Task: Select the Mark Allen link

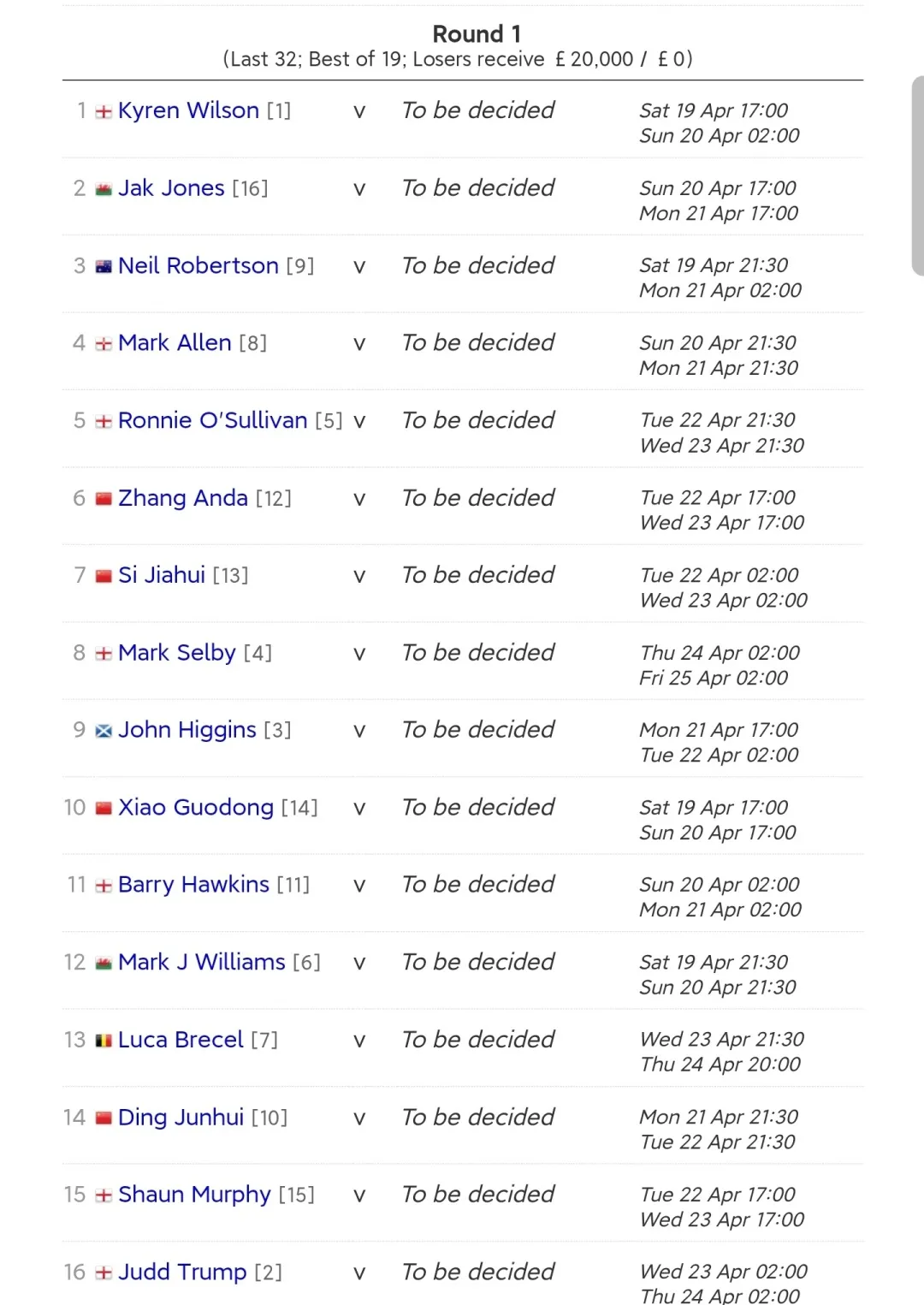Action: coord(175,343)
